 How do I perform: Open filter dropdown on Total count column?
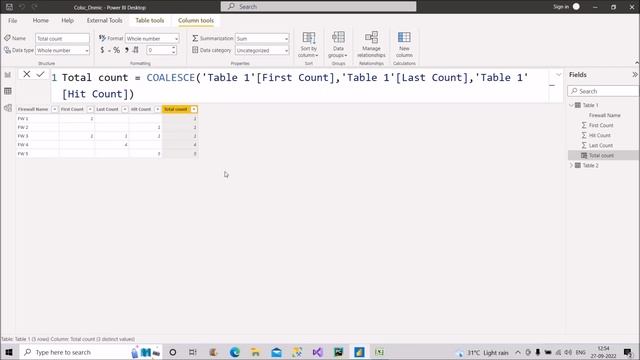pos(194,109)
